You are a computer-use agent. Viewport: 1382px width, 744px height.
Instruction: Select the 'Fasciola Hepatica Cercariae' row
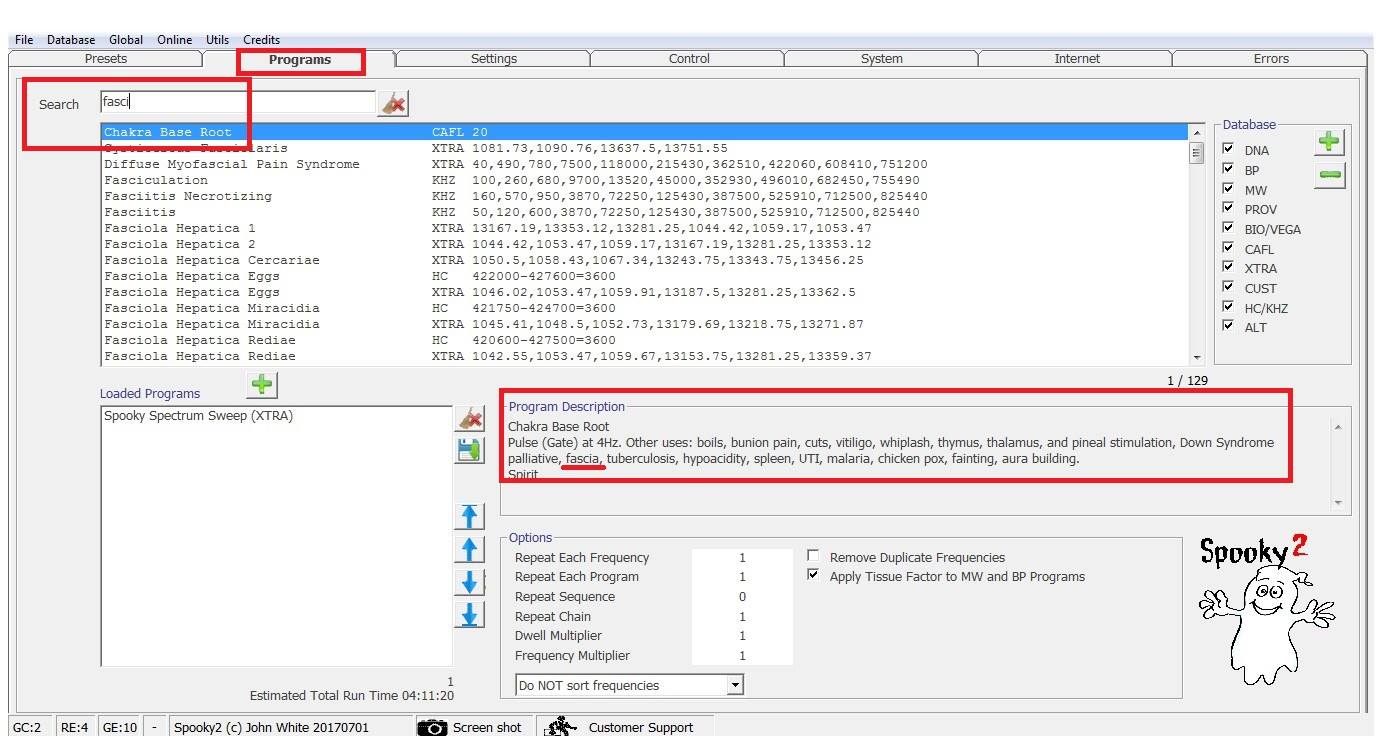[x=645, y=260]
